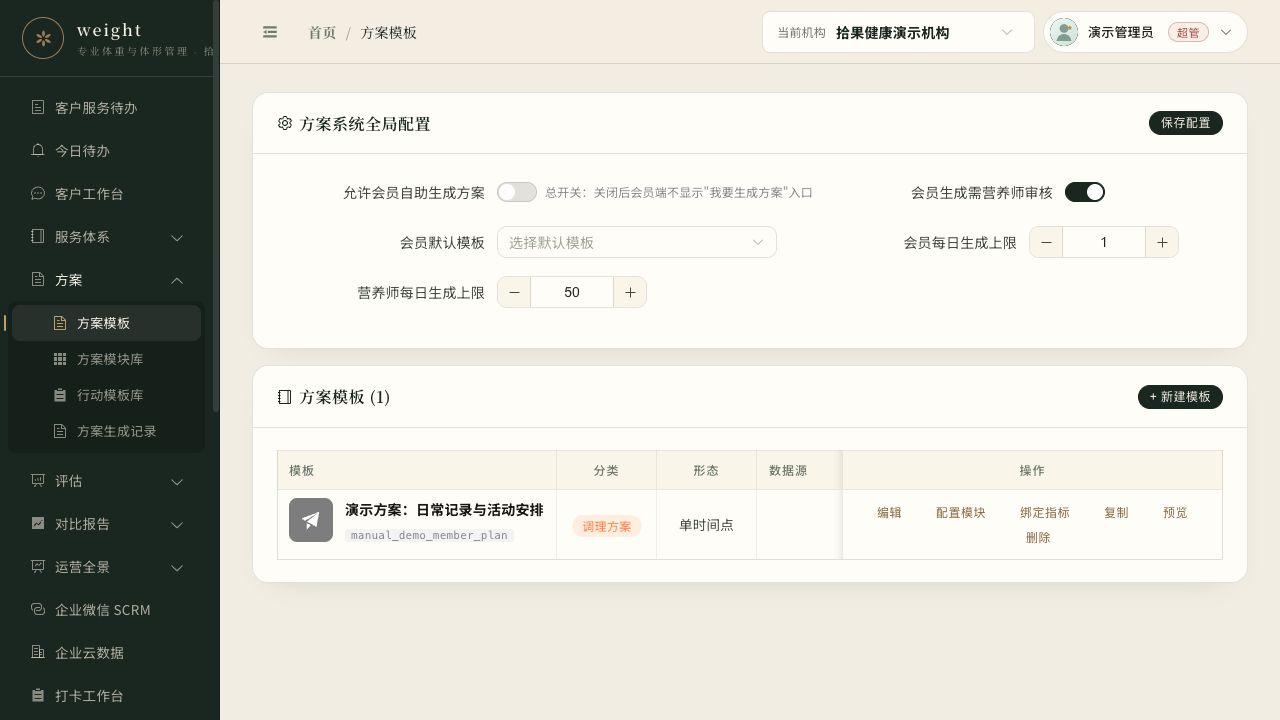The height and width of the screenshot is (720, 1280).
Task: Collapse sidebar with the menu fold icon
Action: [x=270, y=32]
